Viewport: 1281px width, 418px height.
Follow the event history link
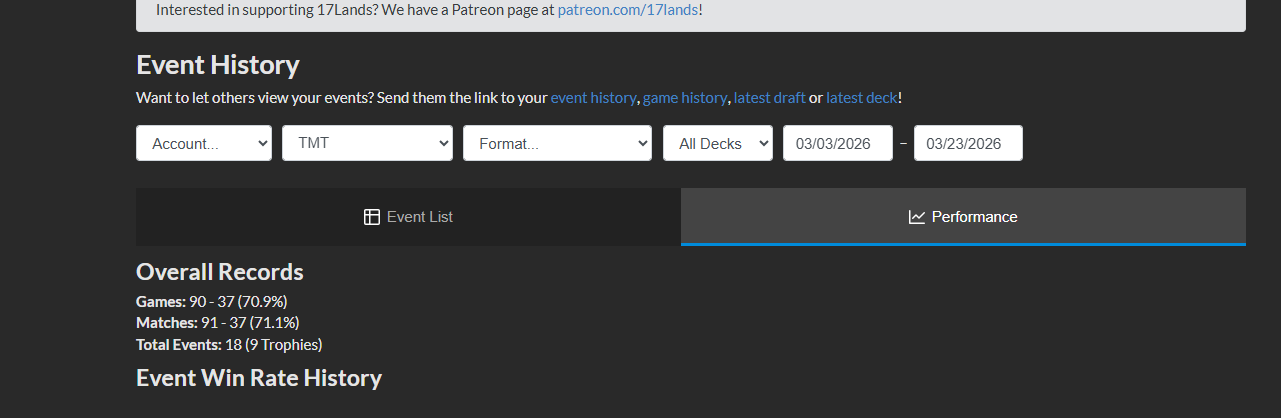click(x=593, y=98)
